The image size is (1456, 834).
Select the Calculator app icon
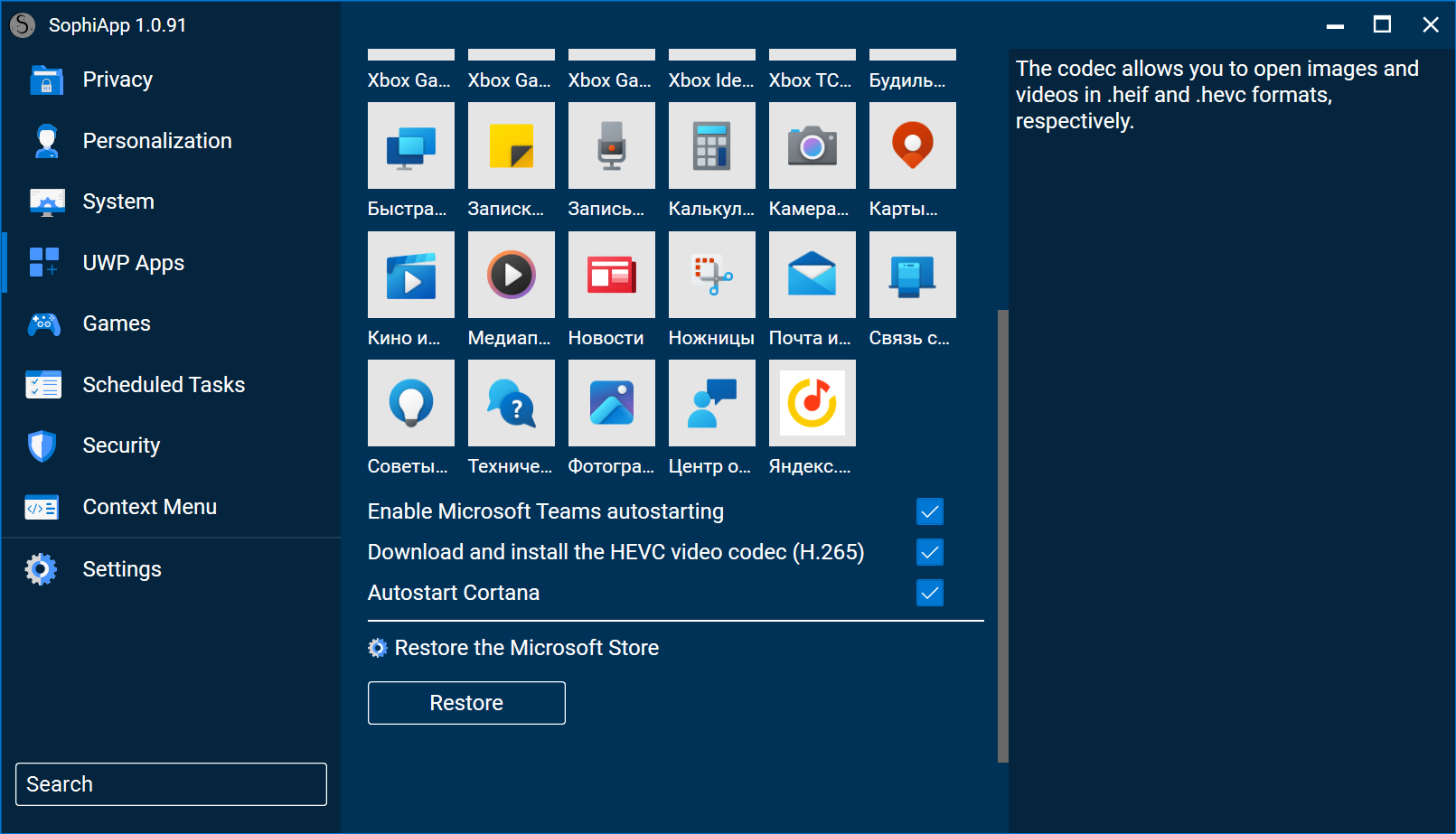711,146
